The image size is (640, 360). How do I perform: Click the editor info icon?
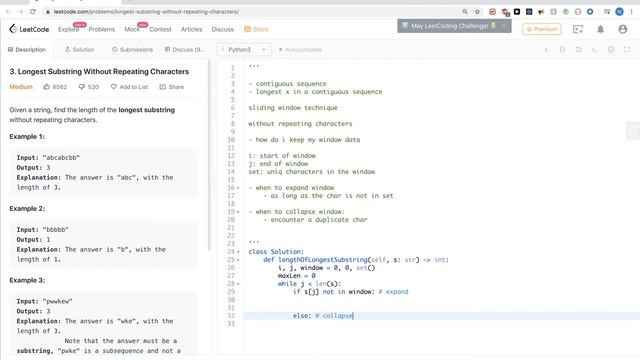tap(546, 49)
